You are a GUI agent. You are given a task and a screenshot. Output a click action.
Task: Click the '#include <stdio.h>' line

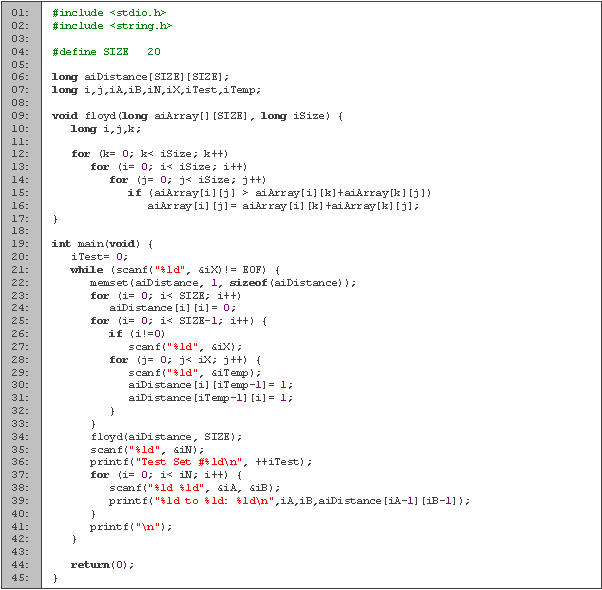[x=109, y=13]
